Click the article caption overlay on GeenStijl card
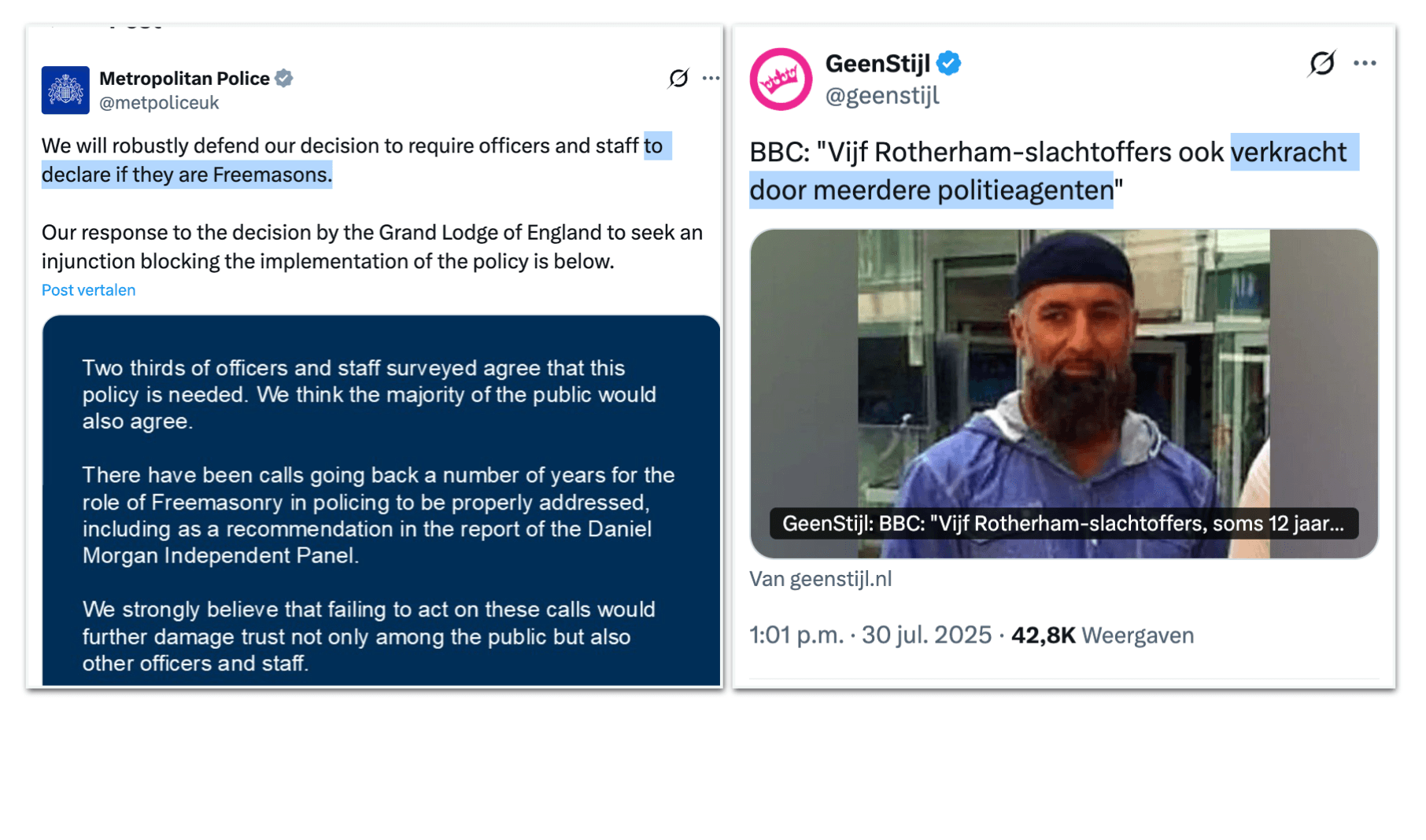1426x840 pixels. pos(1063,524)
